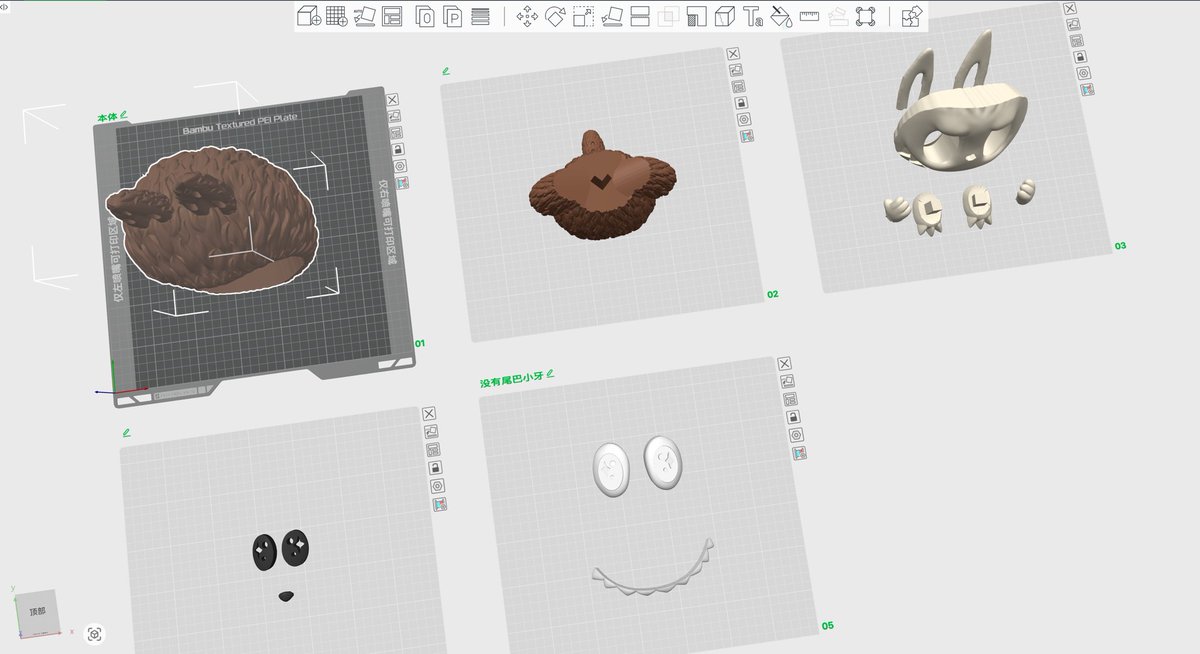Arrange objects on plate 01
The image size is (1200, 654).
point(396,133)
